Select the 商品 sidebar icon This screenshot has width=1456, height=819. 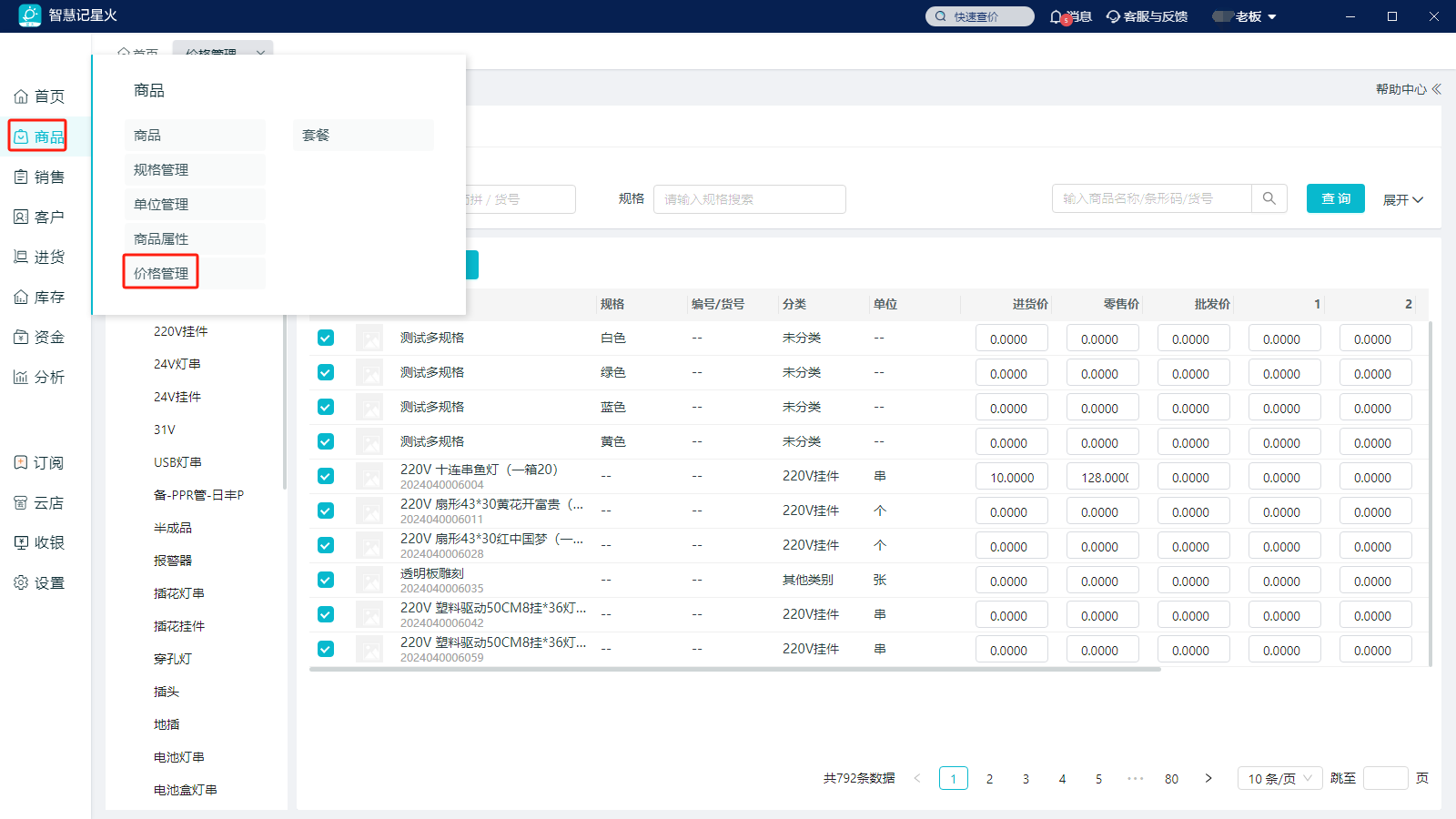point(21,136)
